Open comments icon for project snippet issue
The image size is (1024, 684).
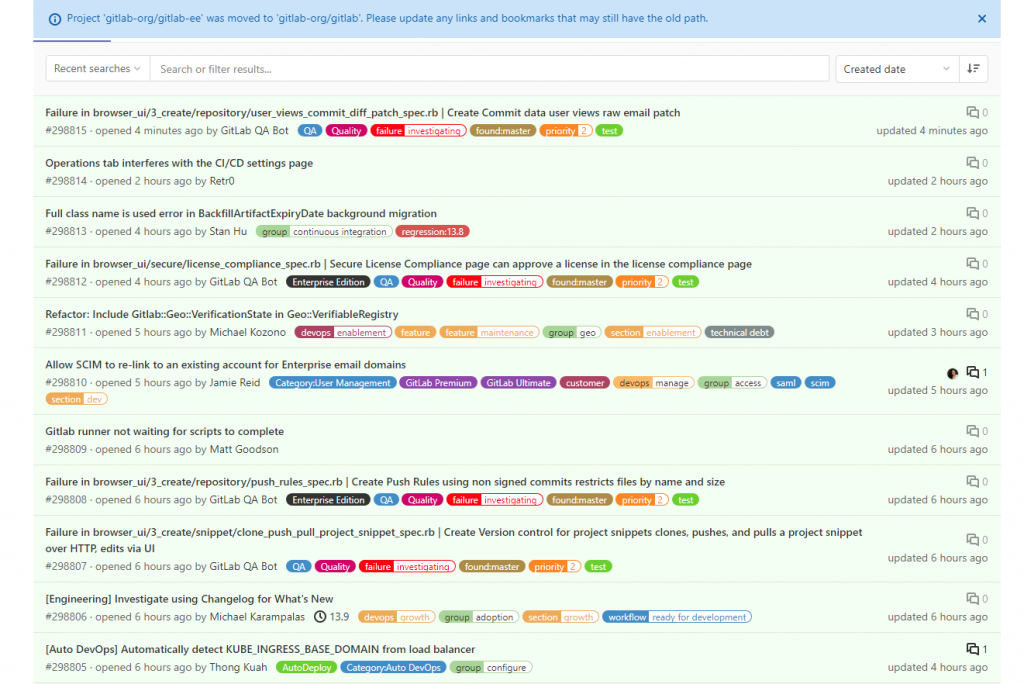point(972,540)
